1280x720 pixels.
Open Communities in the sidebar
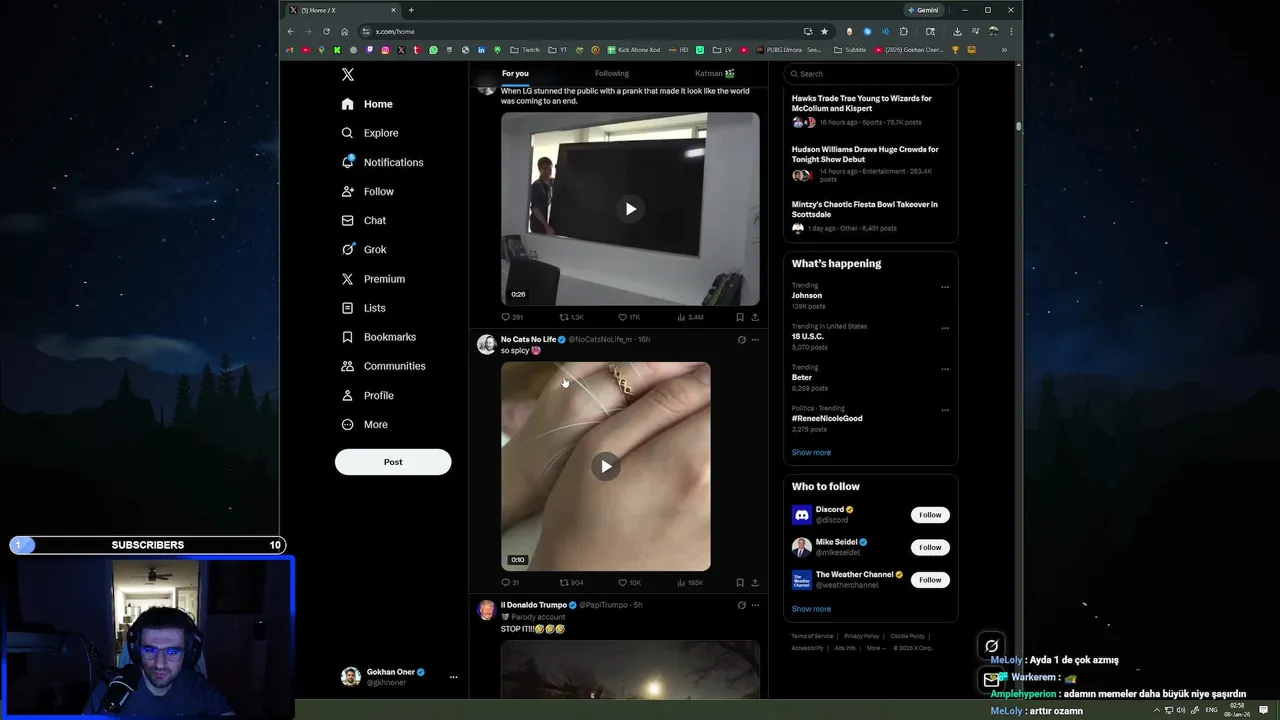pyautogui.click(x=383, y=366)
